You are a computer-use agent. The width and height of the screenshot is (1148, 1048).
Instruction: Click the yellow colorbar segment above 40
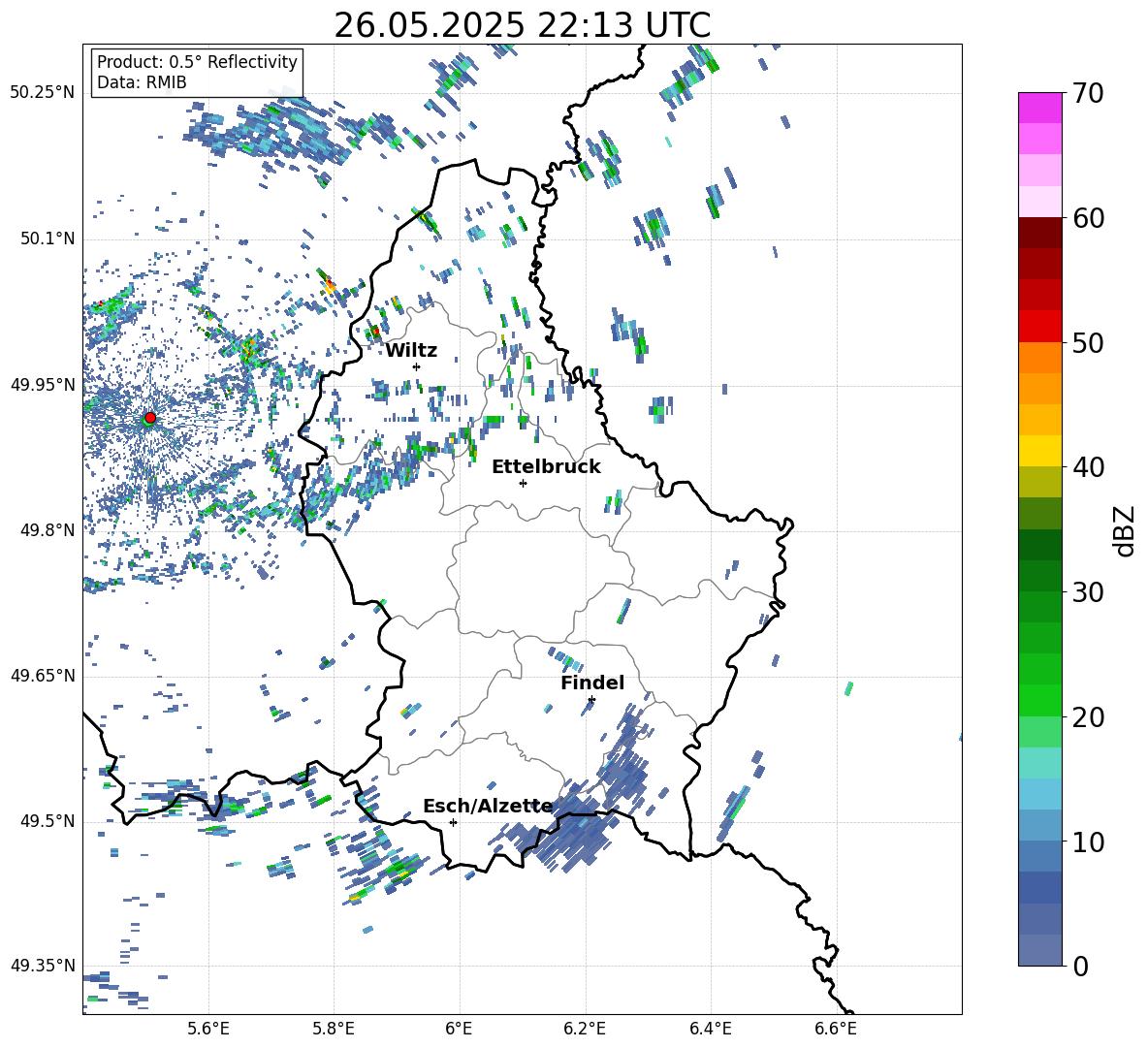pos(1040,451)
